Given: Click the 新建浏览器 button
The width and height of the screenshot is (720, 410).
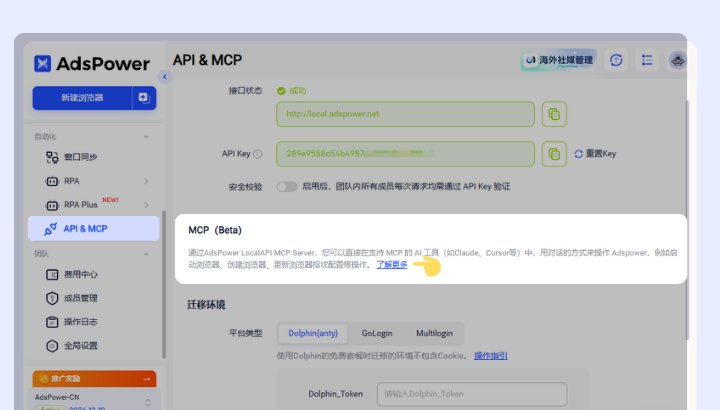Looking at the screenshot, I should click(82, 98).
